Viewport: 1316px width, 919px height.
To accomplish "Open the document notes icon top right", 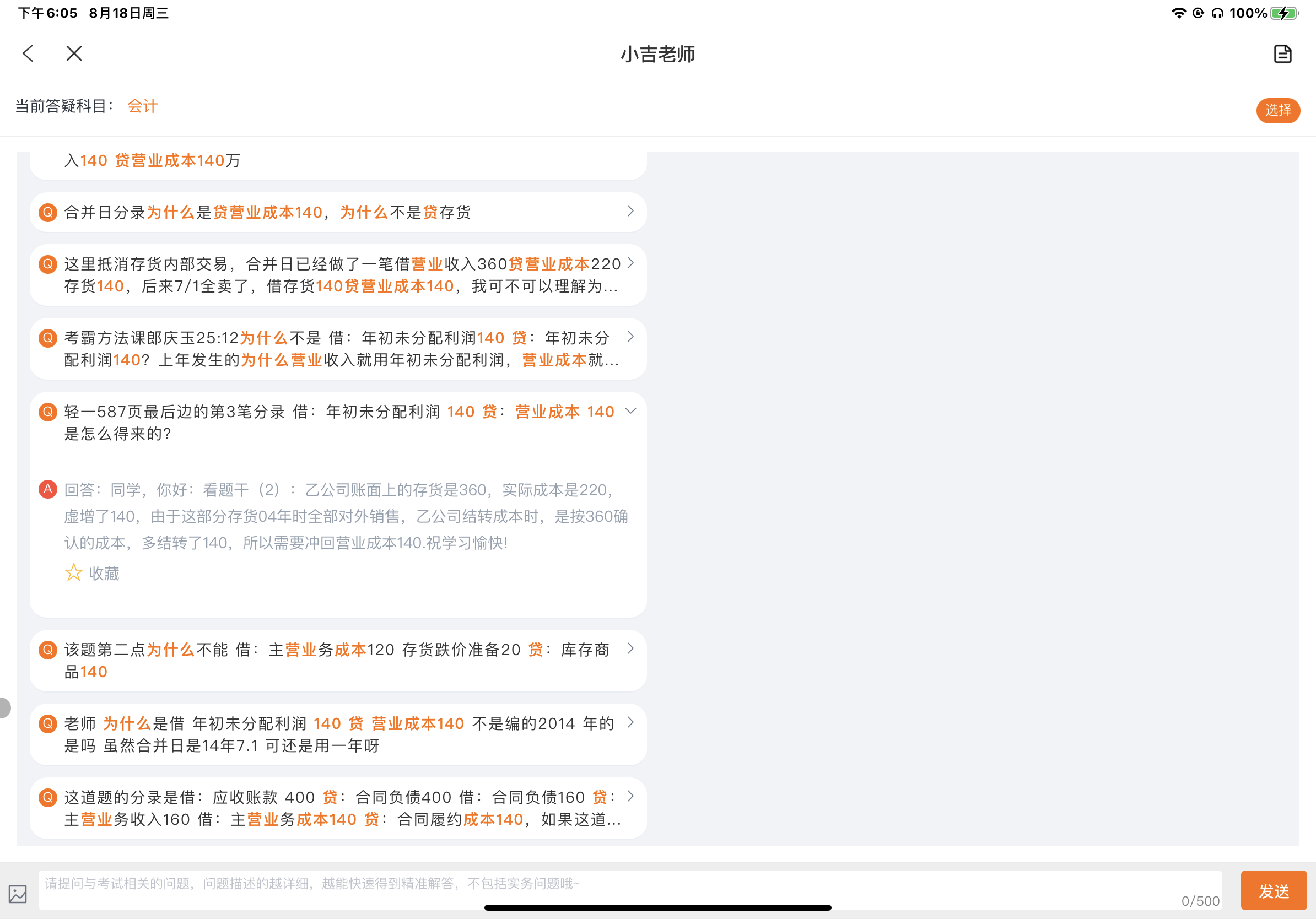I will pos(1282,54).
